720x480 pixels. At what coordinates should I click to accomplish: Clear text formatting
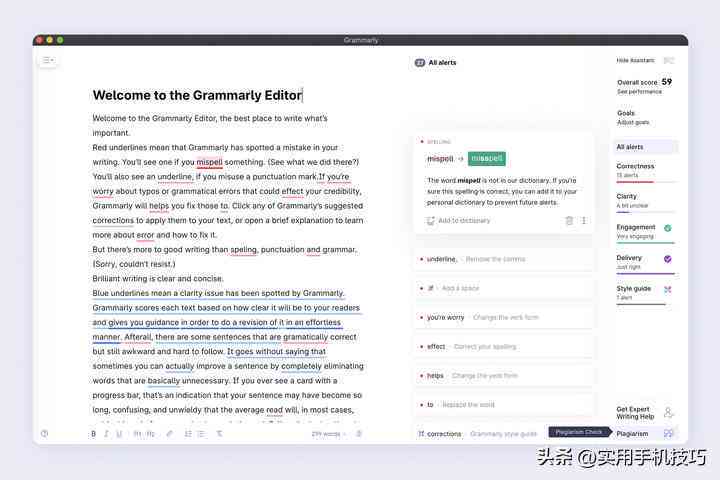point(219,434)
